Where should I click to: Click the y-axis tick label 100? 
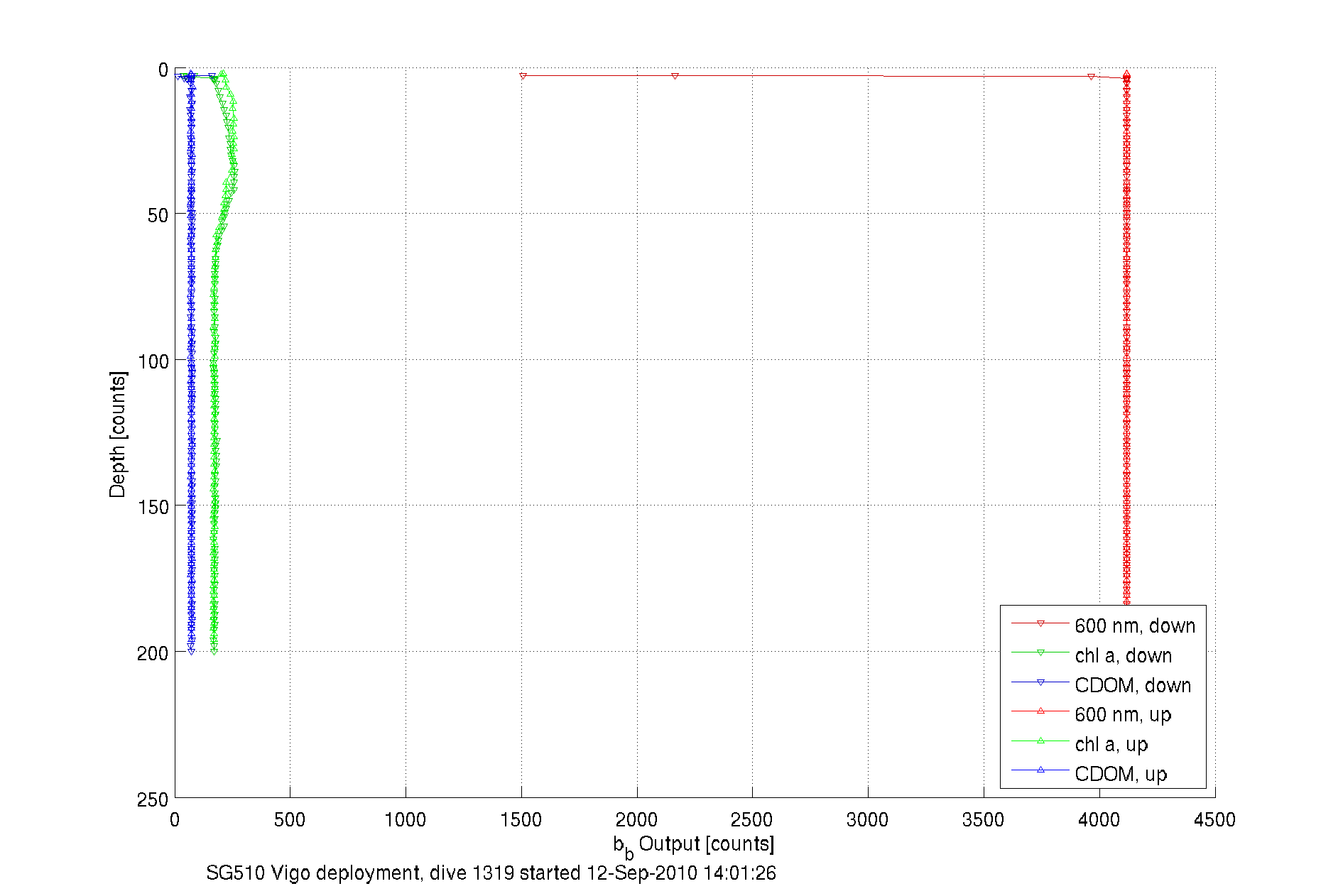pos(153,361)
